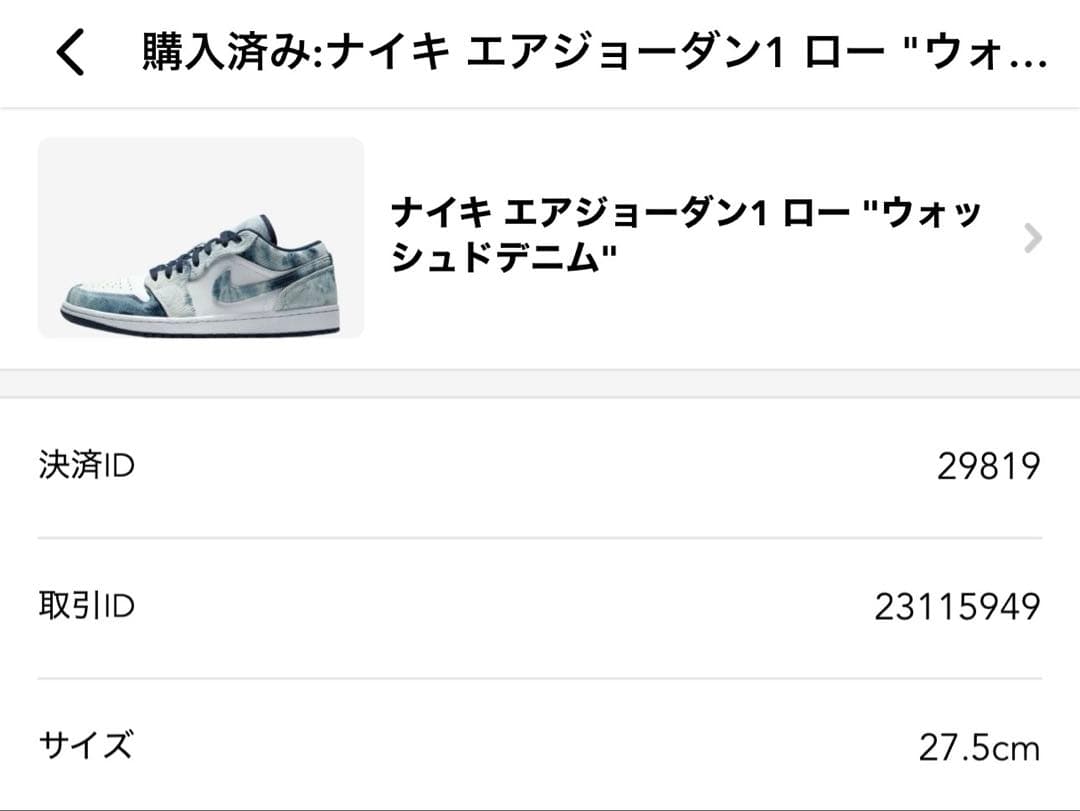Open product details with right chevron
Image resolution: width=1080 pixels, height=811 pixels.
1034,238
